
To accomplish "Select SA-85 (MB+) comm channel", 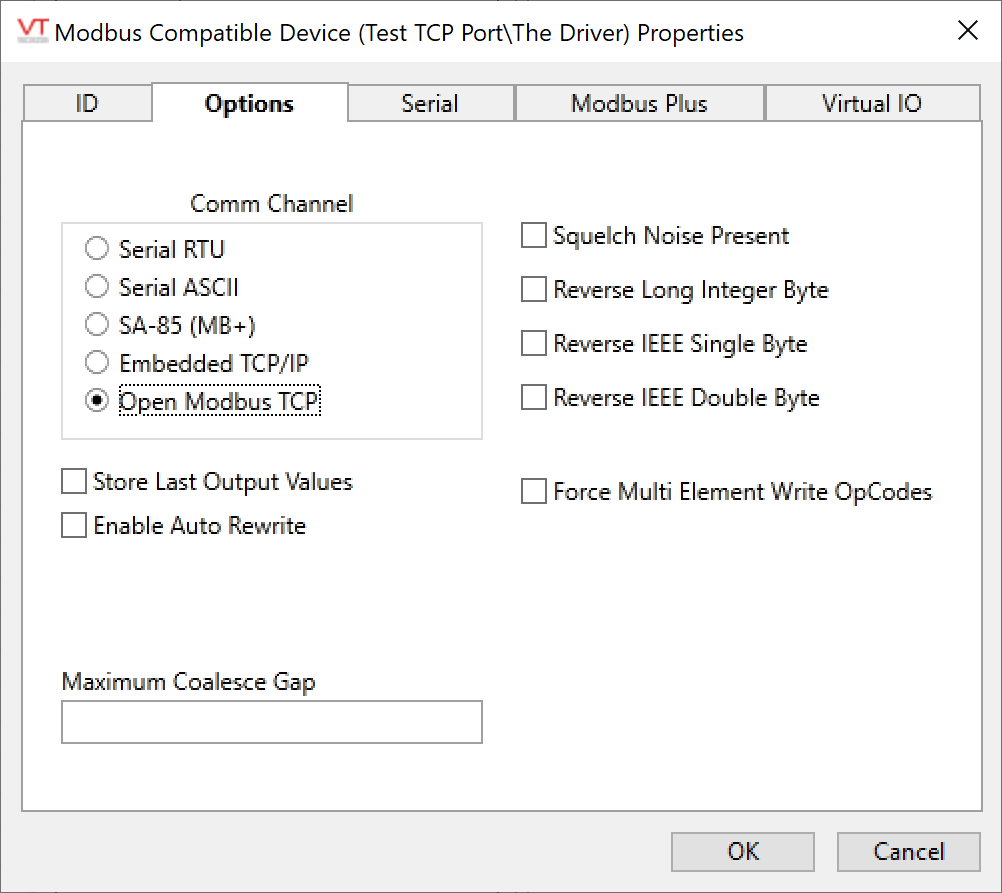I will pyautogui.click(x=97, y=325).
